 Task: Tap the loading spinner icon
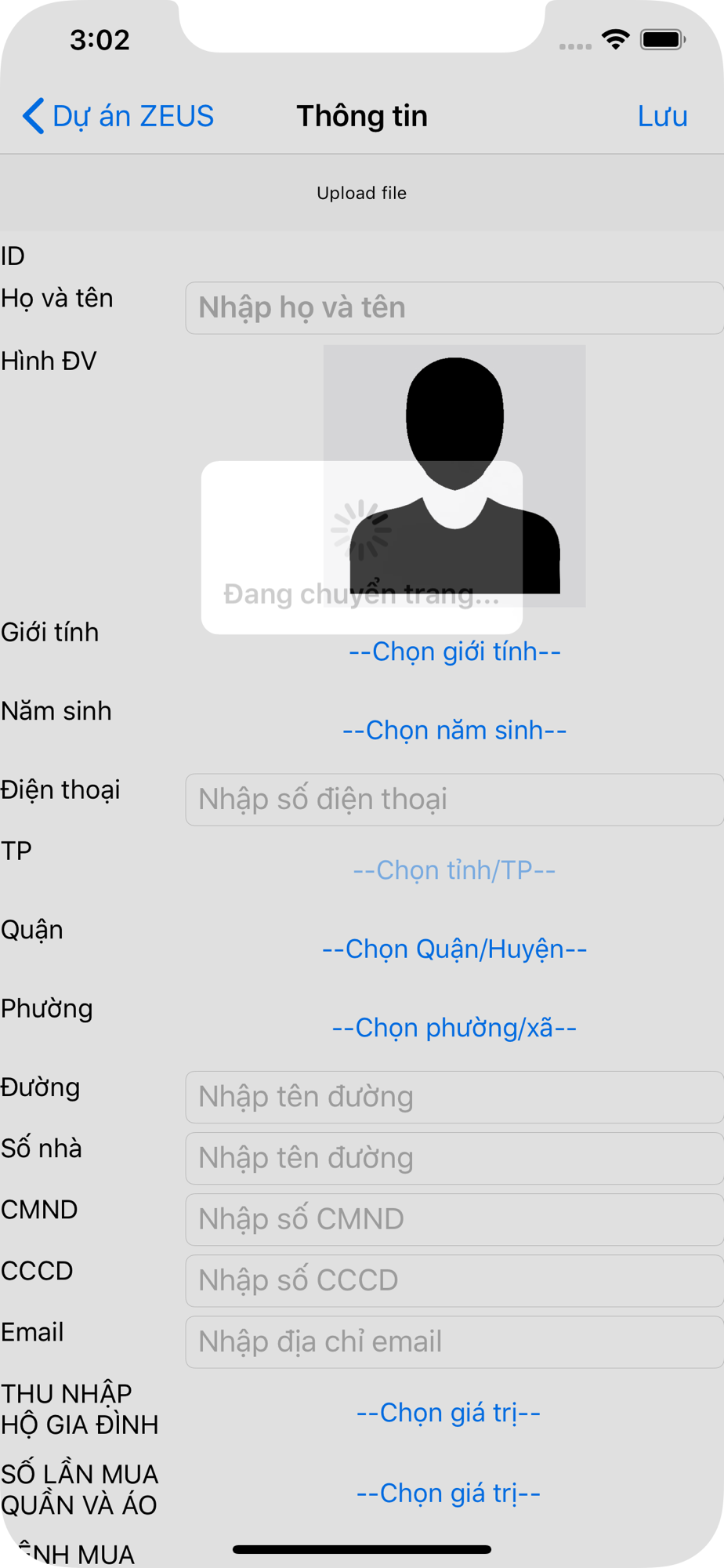coord(361,530)
